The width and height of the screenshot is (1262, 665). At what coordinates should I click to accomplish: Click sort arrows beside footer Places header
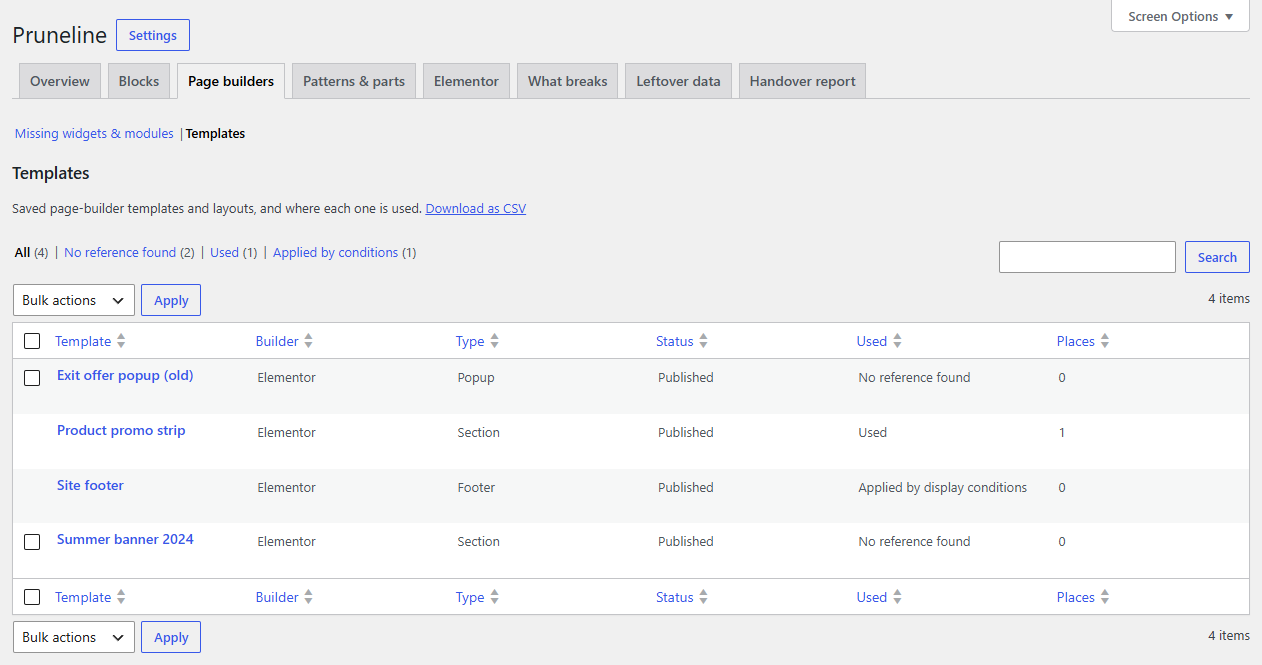coord(1105,597)
